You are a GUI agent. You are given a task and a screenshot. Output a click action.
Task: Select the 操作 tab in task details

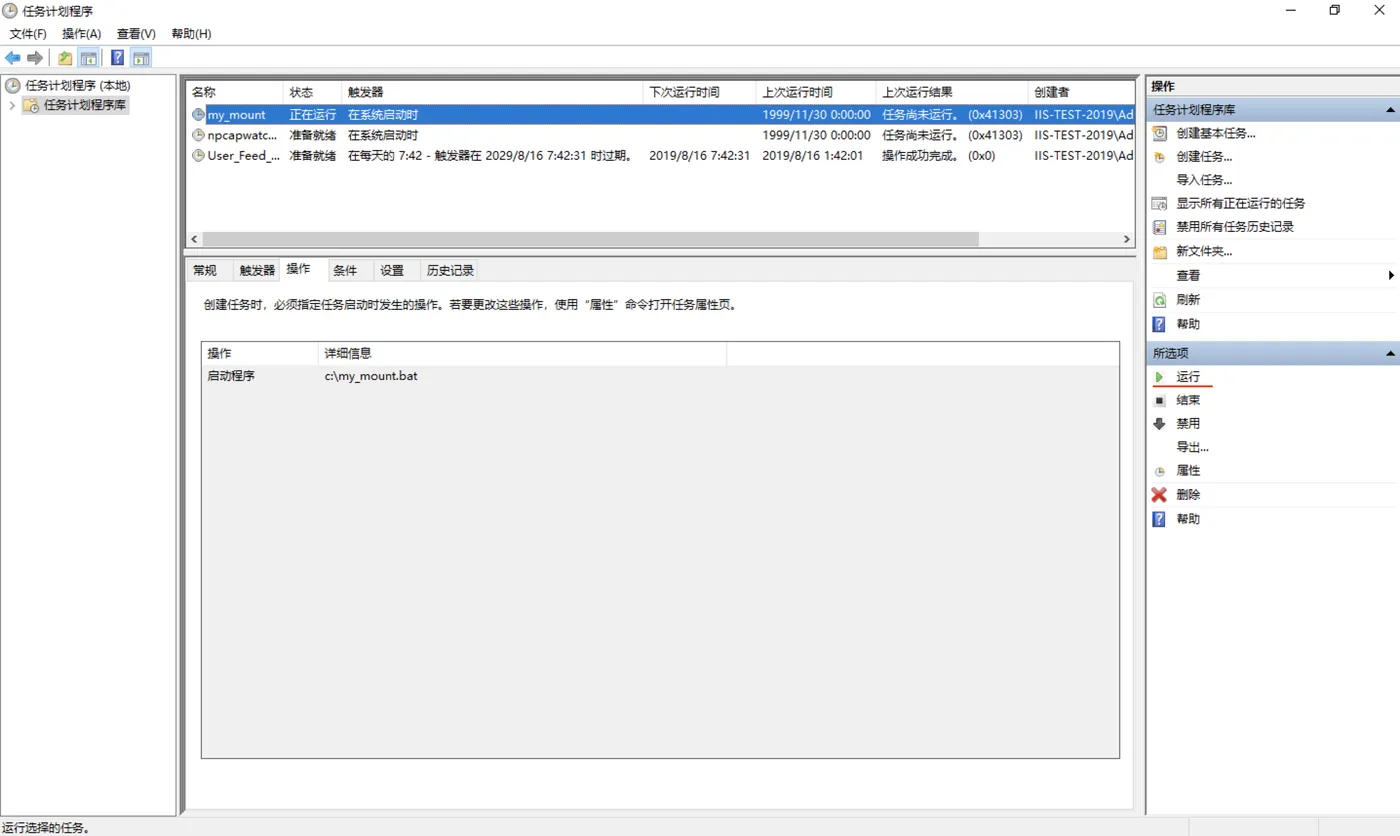[x=298, y=269]
